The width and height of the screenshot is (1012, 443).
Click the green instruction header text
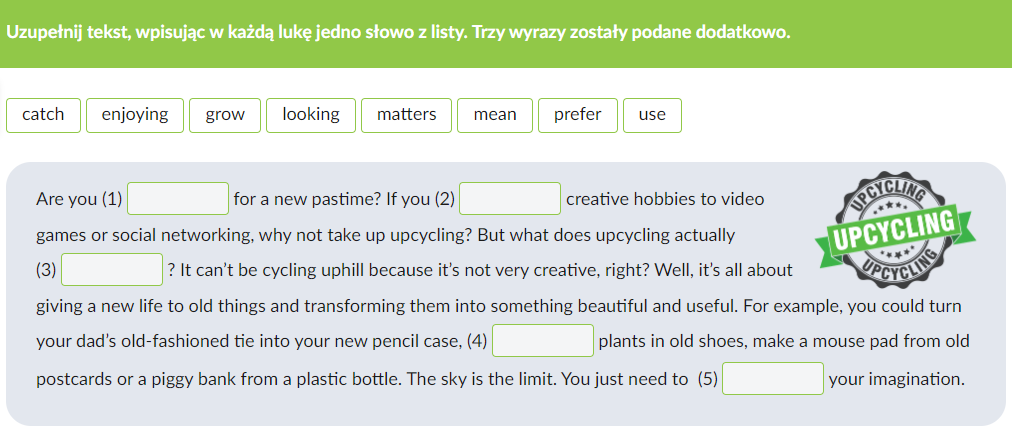398,32
